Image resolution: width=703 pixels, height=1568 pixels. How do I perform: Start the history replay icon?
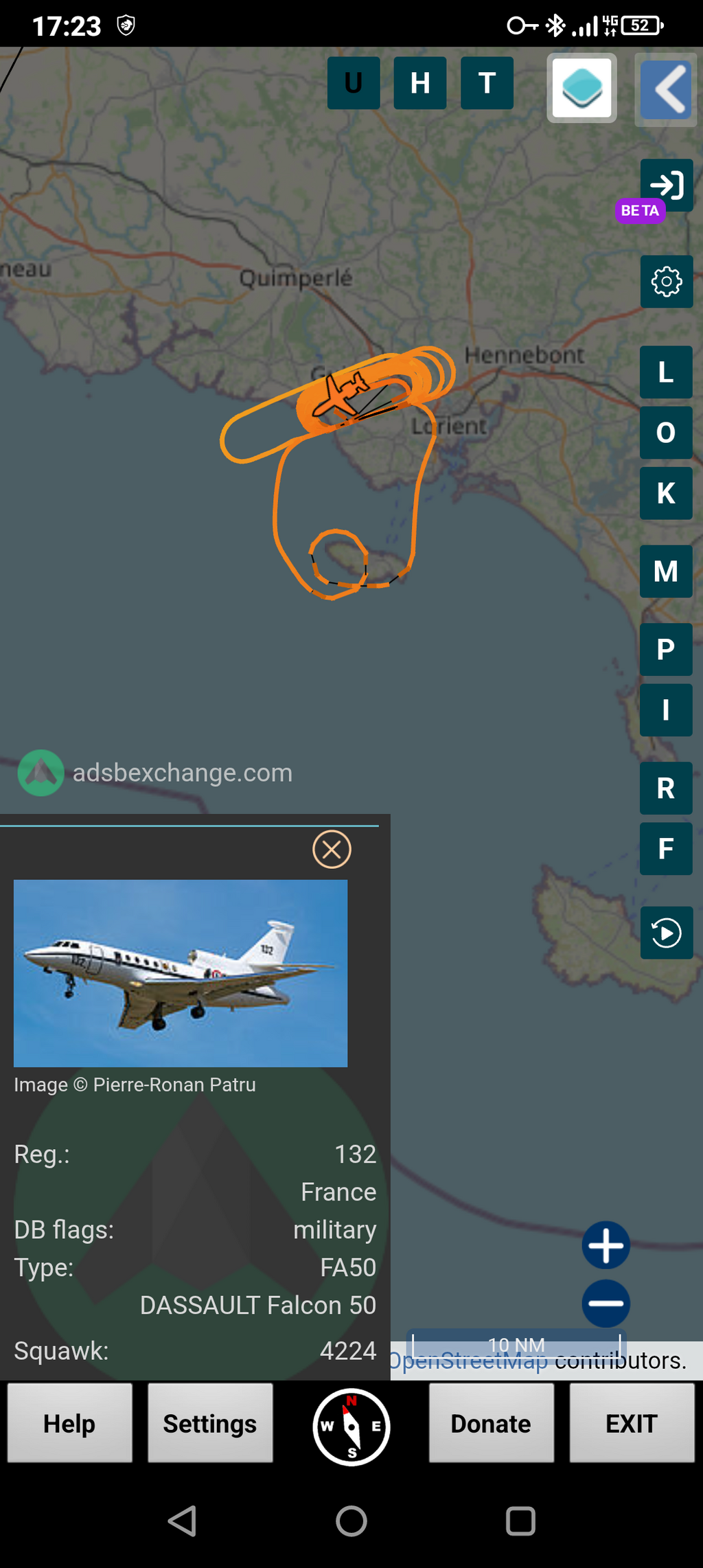point(667,933)
